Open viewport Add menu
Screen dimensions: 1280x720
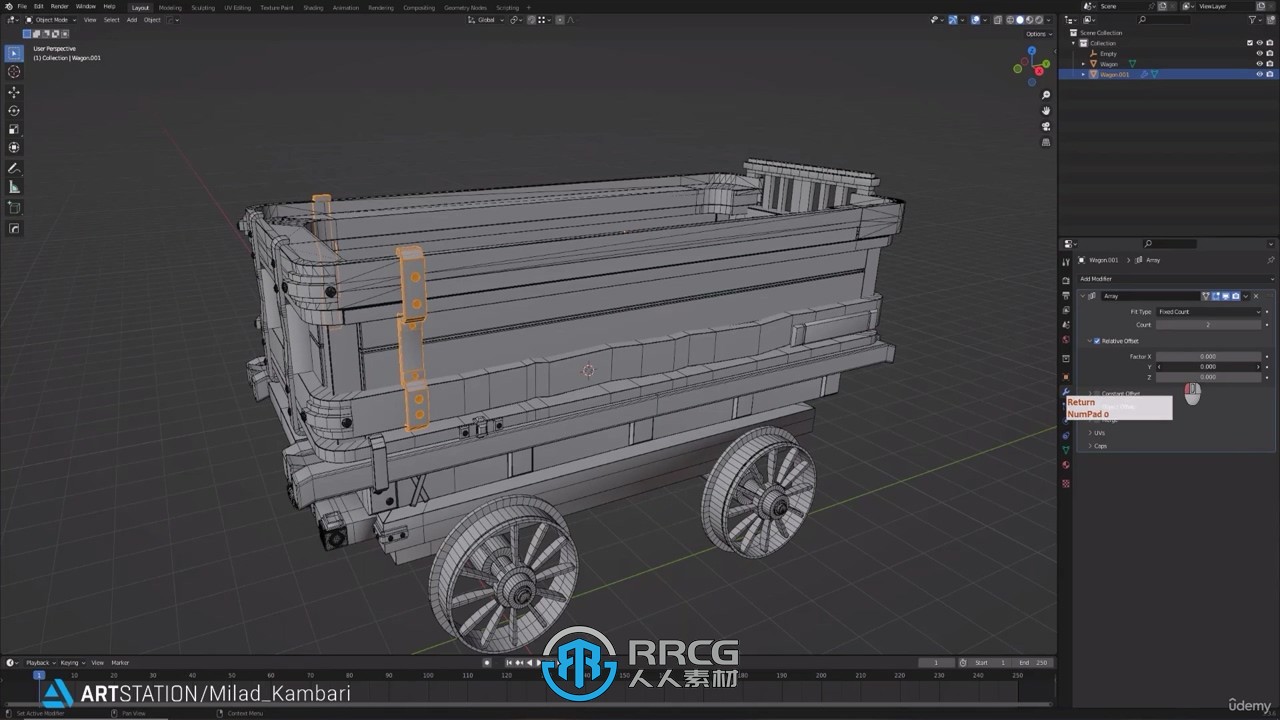[131, 20]
